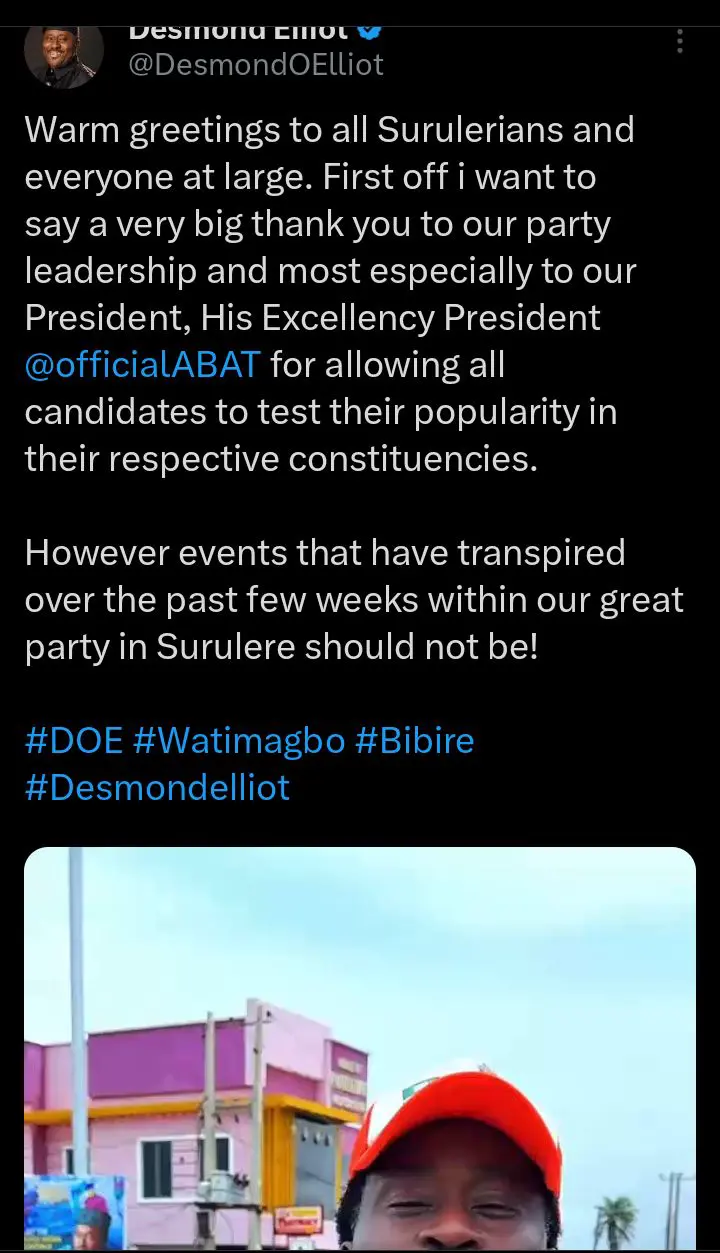Tap the 'However events that have transpired' paragraph
Image resolution: width=720 pixels, height=1253 pixels.
(354, 599)
